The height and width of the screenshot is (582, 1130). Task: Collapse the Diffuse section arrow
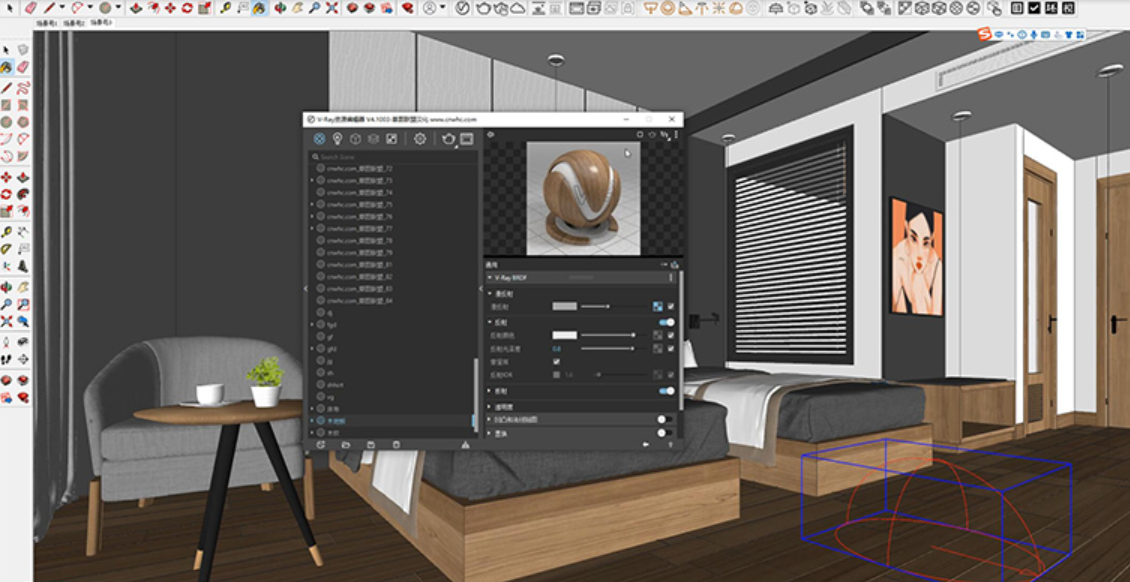(x=490, y=294)
